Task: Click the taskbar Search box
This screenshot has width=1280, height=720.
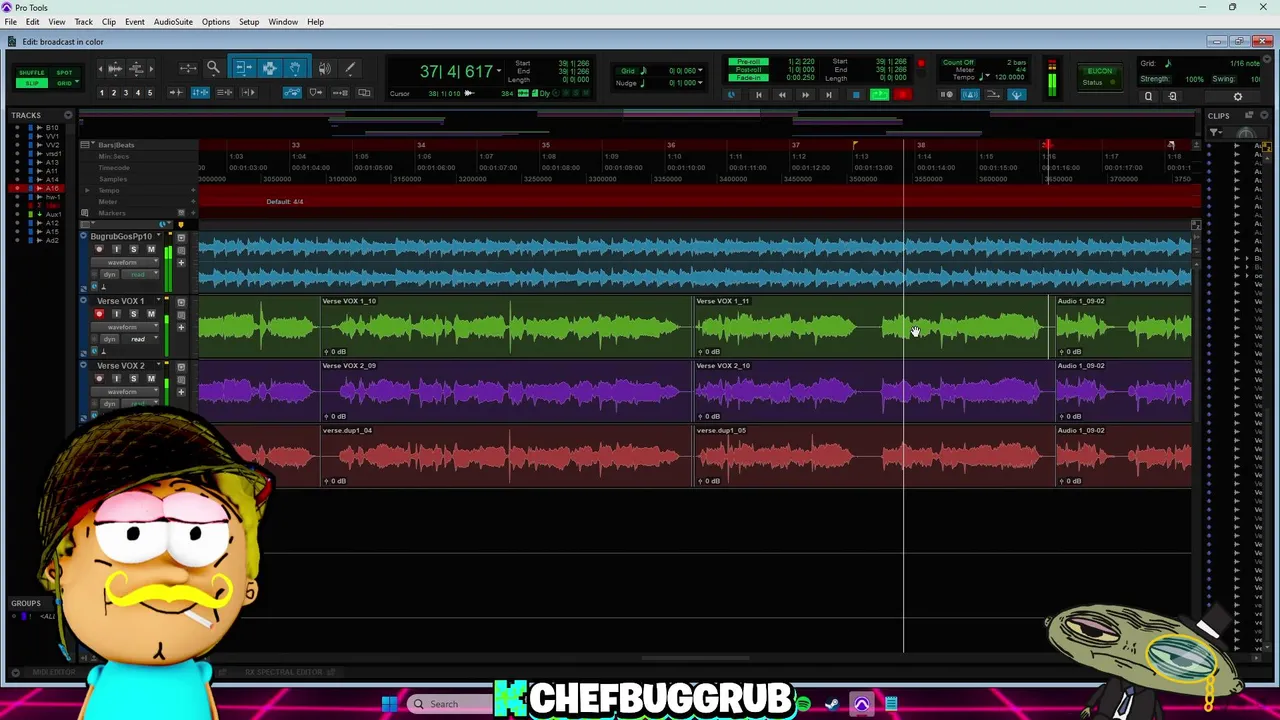Action: [450, 704]
